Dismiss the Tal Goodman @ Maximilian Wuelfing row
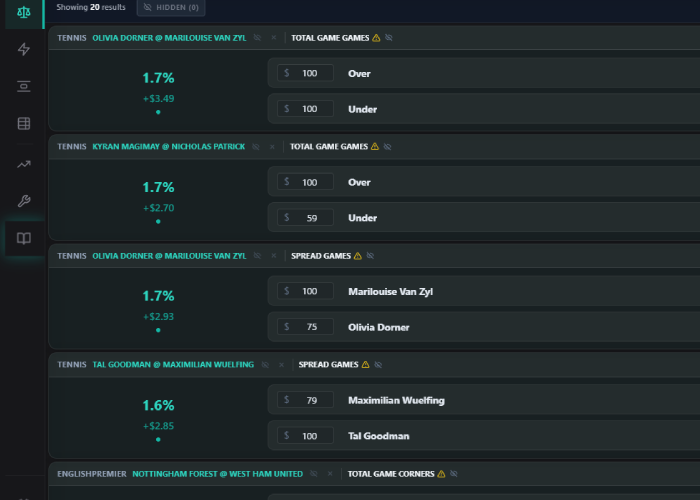The image size is (700, 500). [281, 365]
